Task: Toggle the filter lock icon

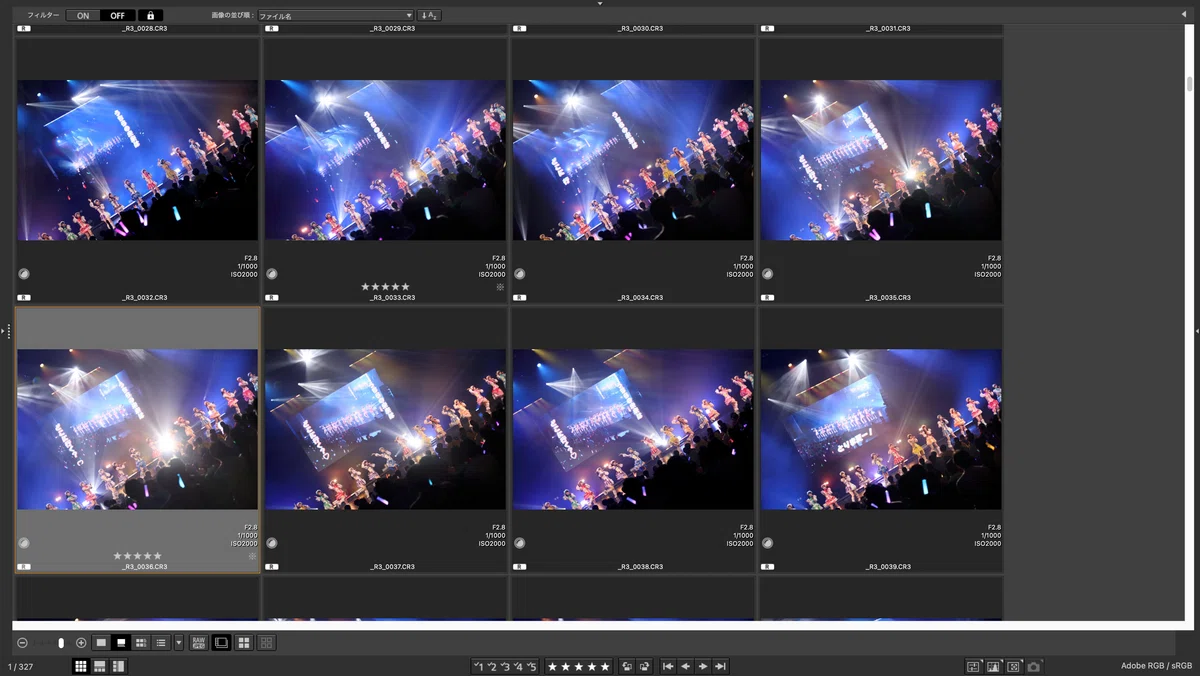Action: click(x=150, y=16)
